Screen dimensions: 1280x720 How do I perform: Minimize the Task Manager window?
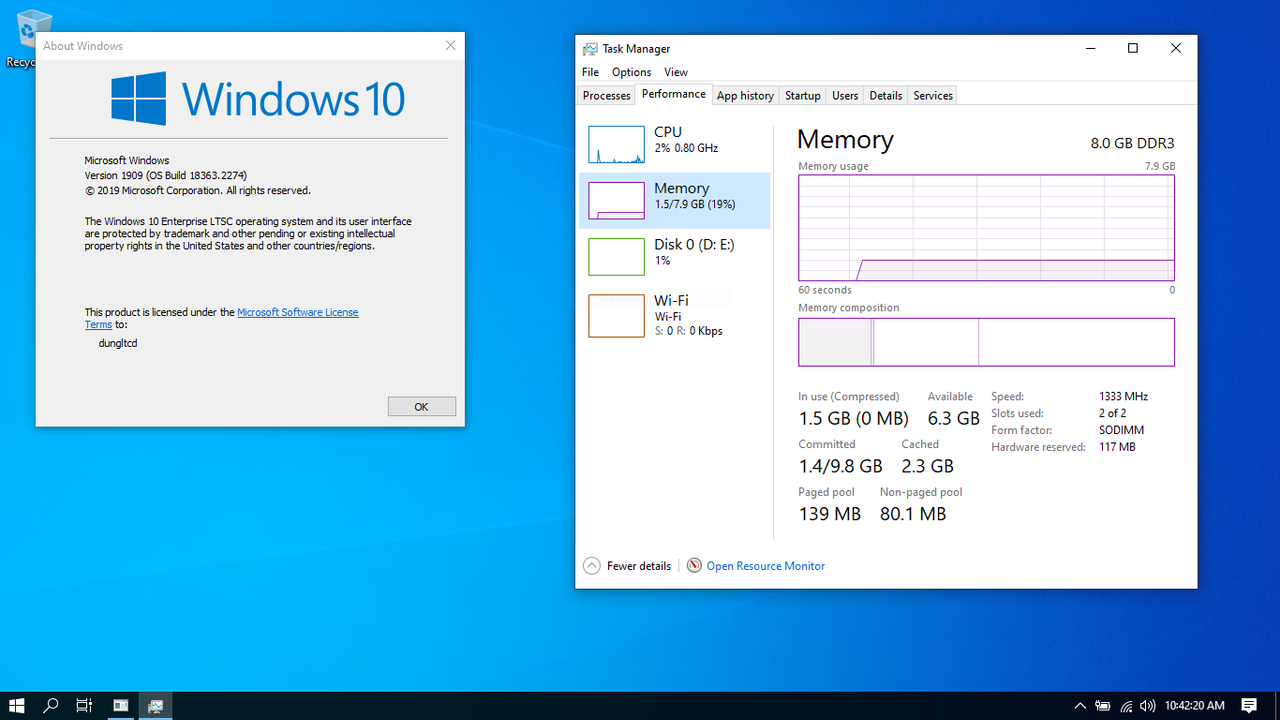coord(1089,48)
